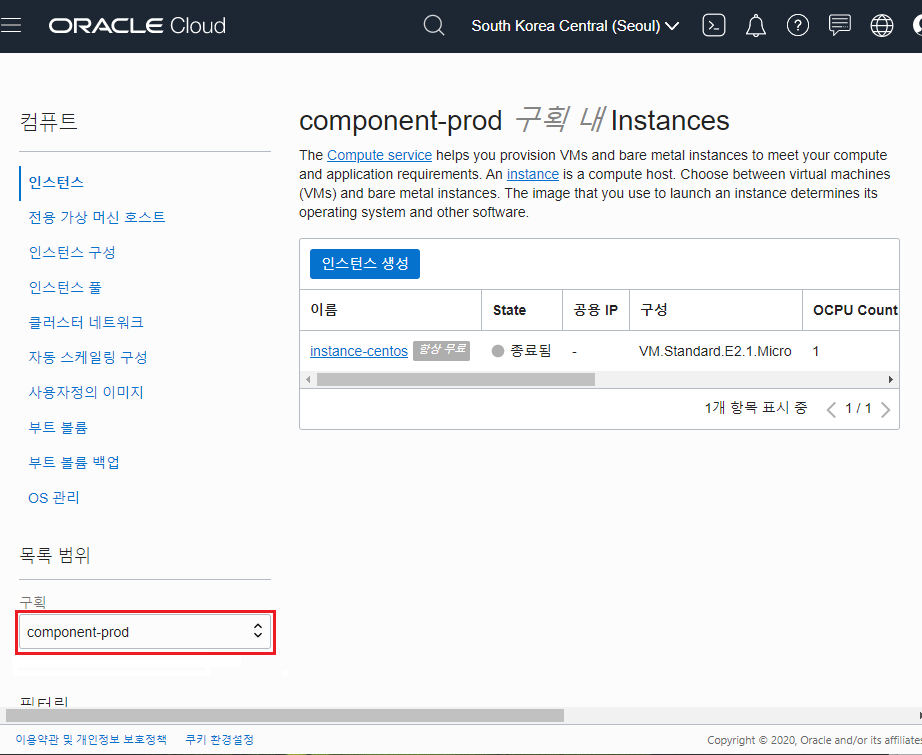Viewport: 922px width, 755px height.
Task: Follow the instance link in description
Action: coord(533,174)
